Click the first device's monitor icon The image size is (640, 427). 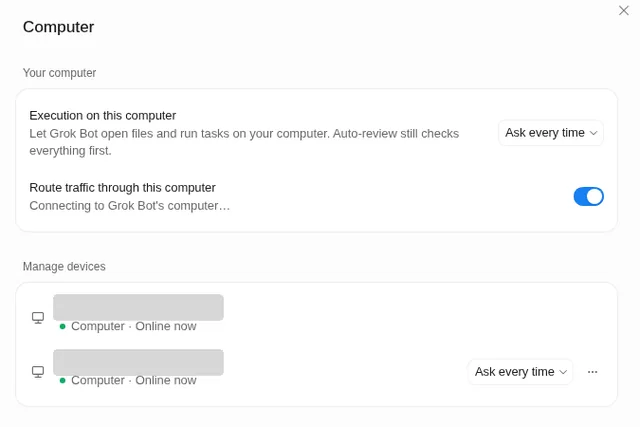[x=38, y=318]
